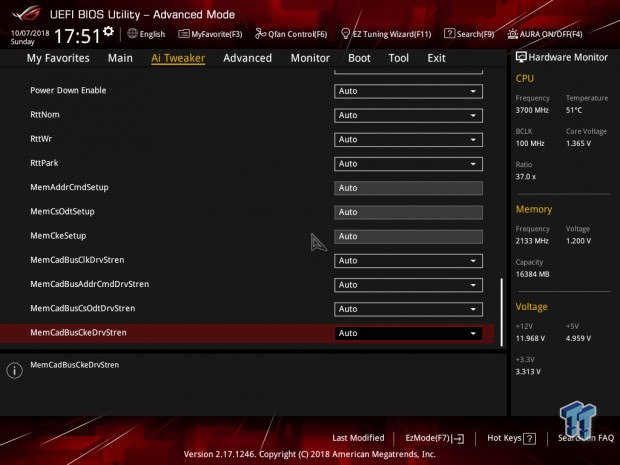Select the MemCkeSetup label

click(x=58, y=236)
